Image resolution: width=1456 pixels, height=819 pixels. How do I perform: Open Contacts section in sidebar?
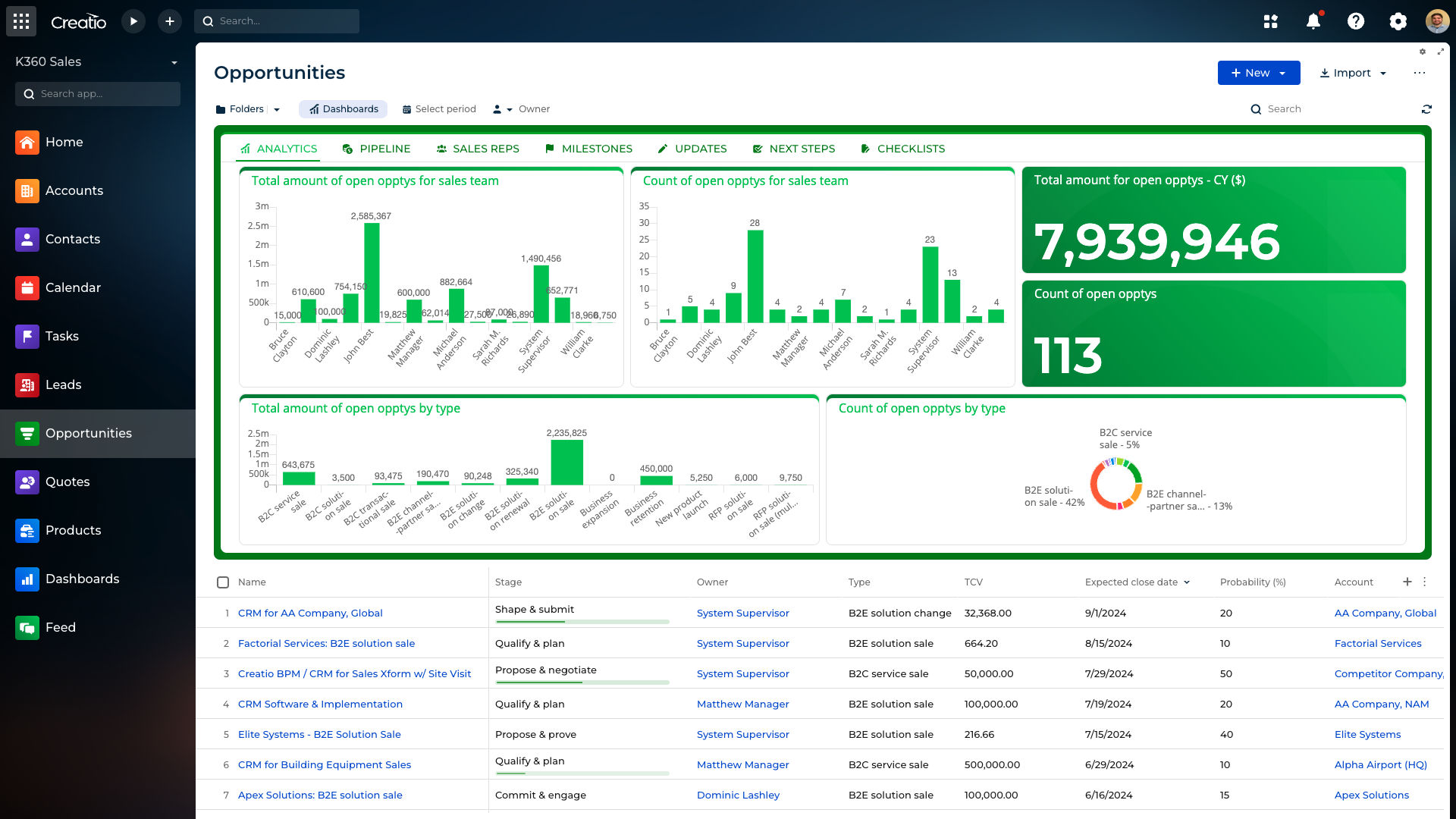point(98,239)
